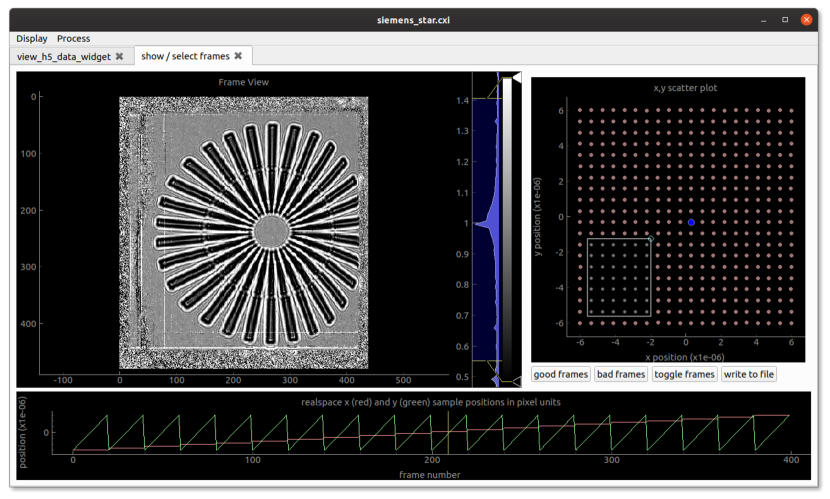Click the toggle frames button

click(685, 374)
